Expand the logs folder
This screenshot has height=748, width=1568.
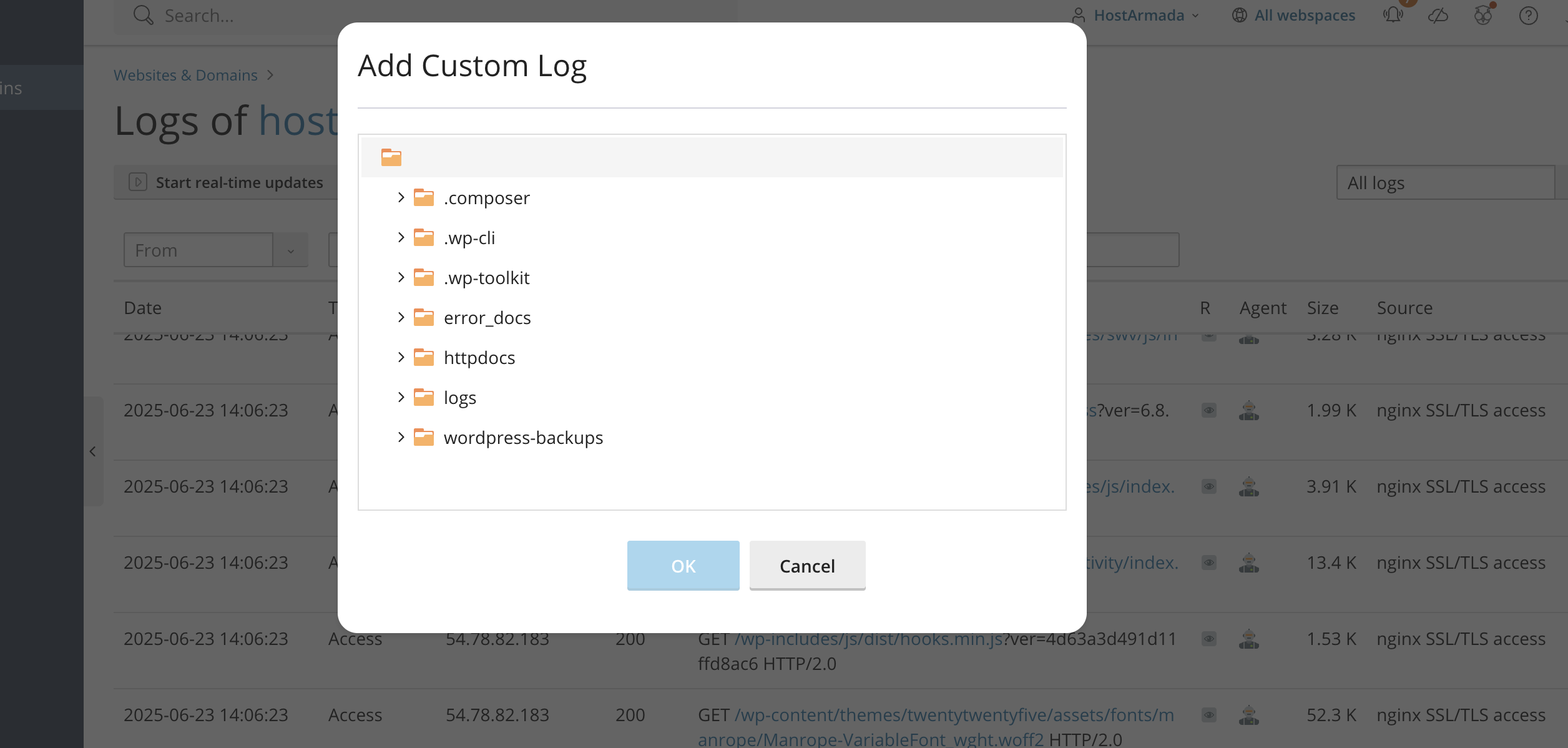point(401,398)
